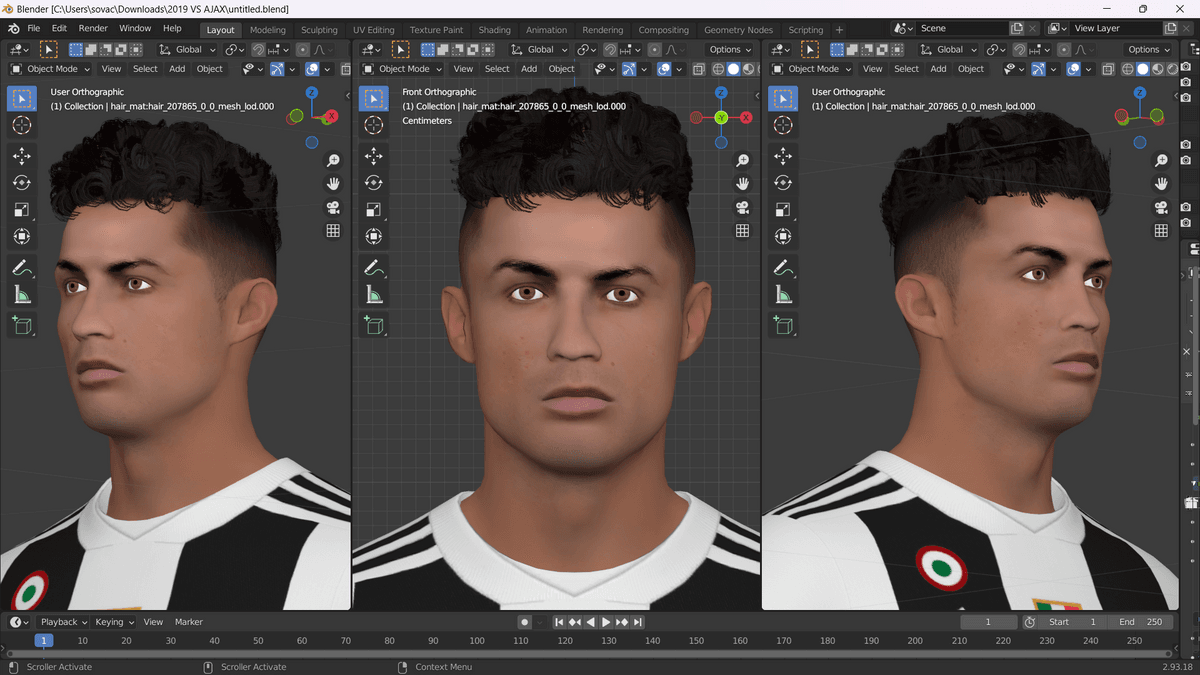This screenshot has height=675, width=1200.
Task: Click Add in right viewport header
Action: [938, 69]
